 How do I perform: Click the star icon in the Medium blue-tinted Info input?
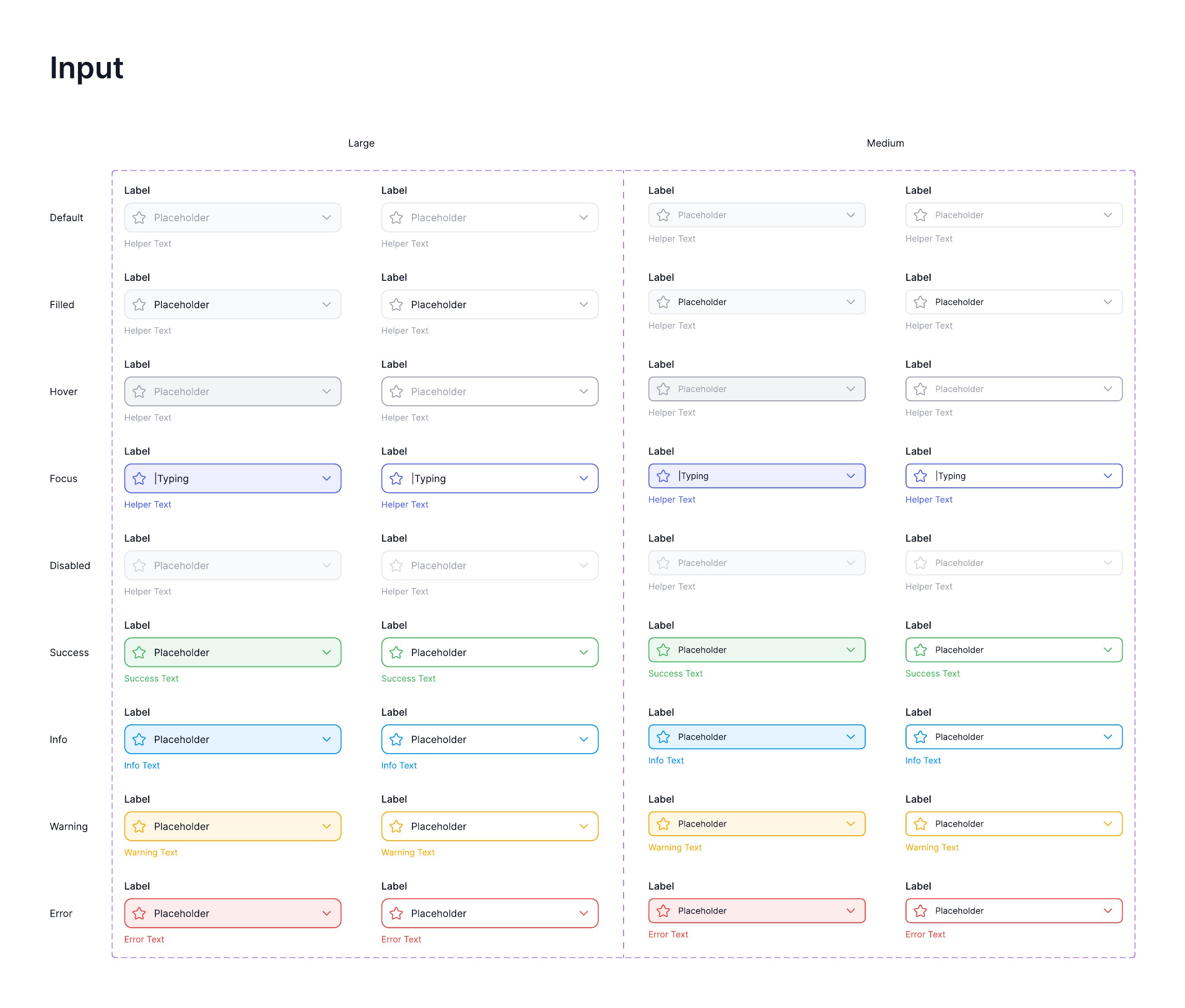tap(663, 737)
